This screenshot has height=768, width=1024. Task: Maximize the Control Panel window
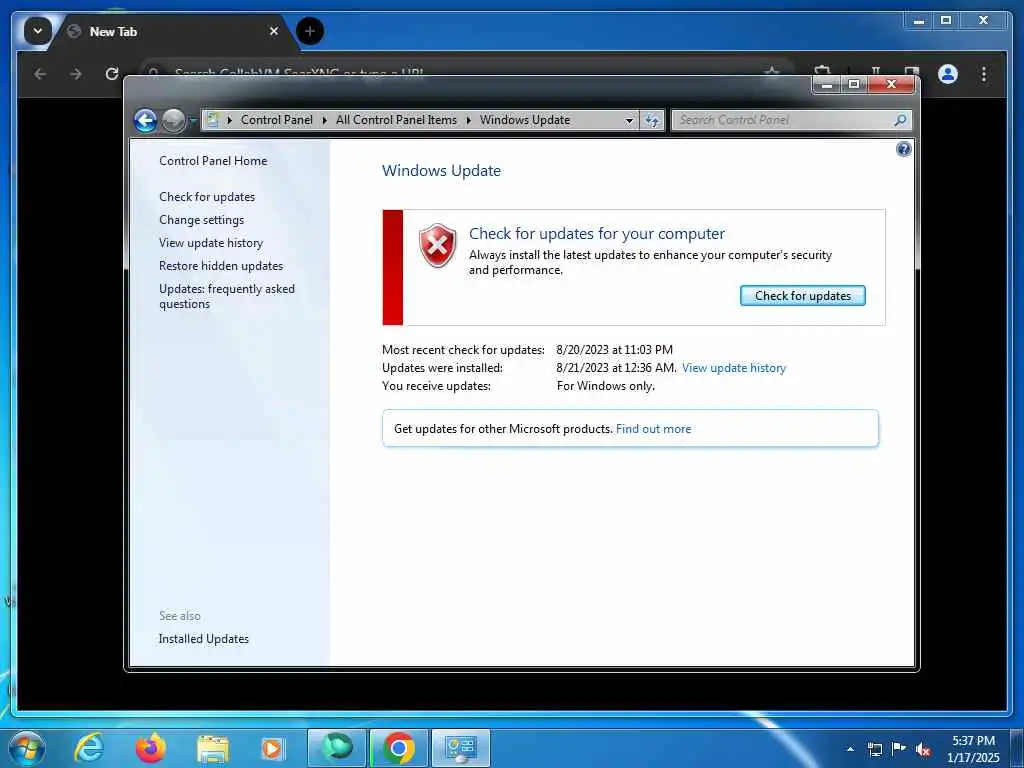(x=854, y=84)
